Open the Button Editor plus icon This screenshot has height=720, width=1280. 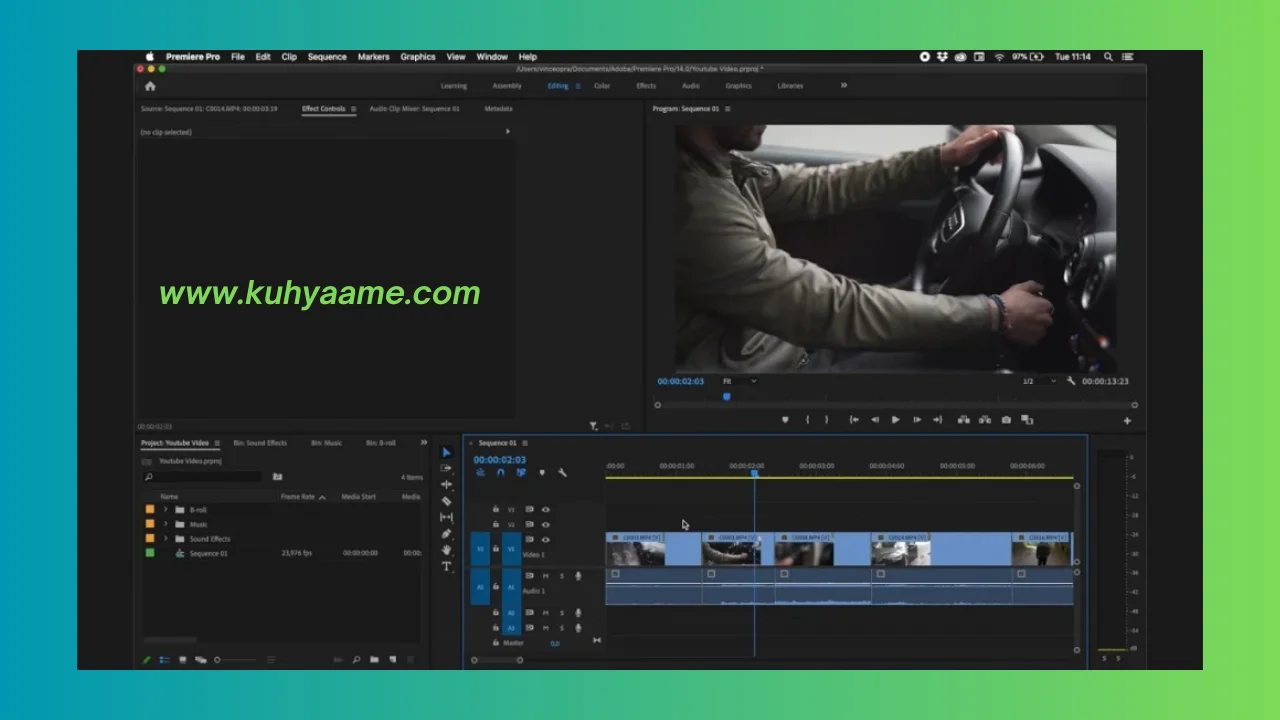coord(1127,421)
